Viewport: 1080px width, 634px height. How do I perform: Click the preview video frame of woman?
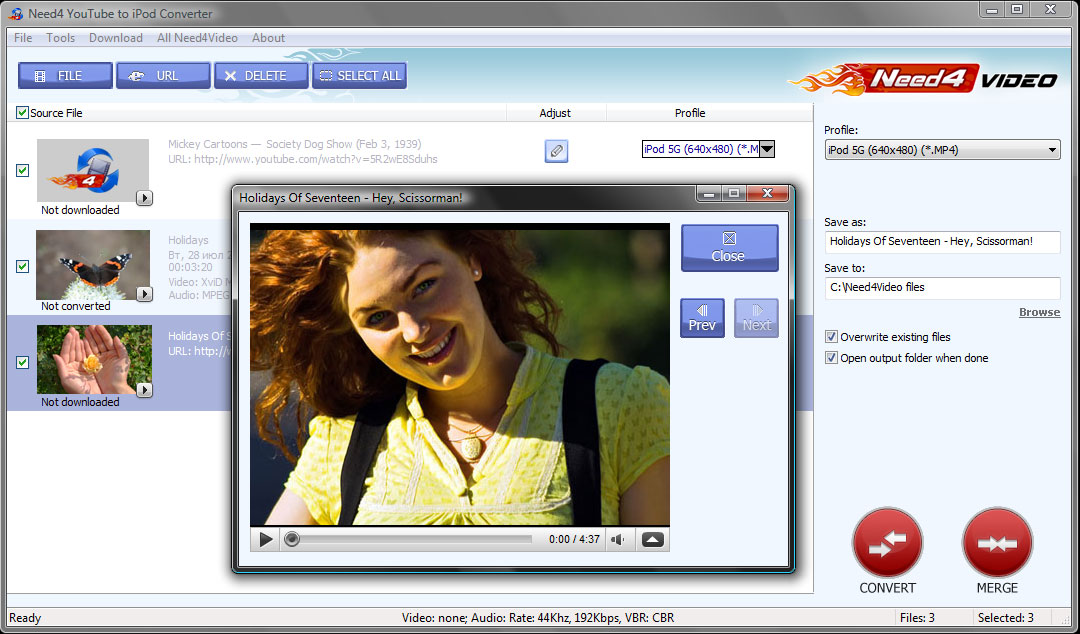pos(459,376)
